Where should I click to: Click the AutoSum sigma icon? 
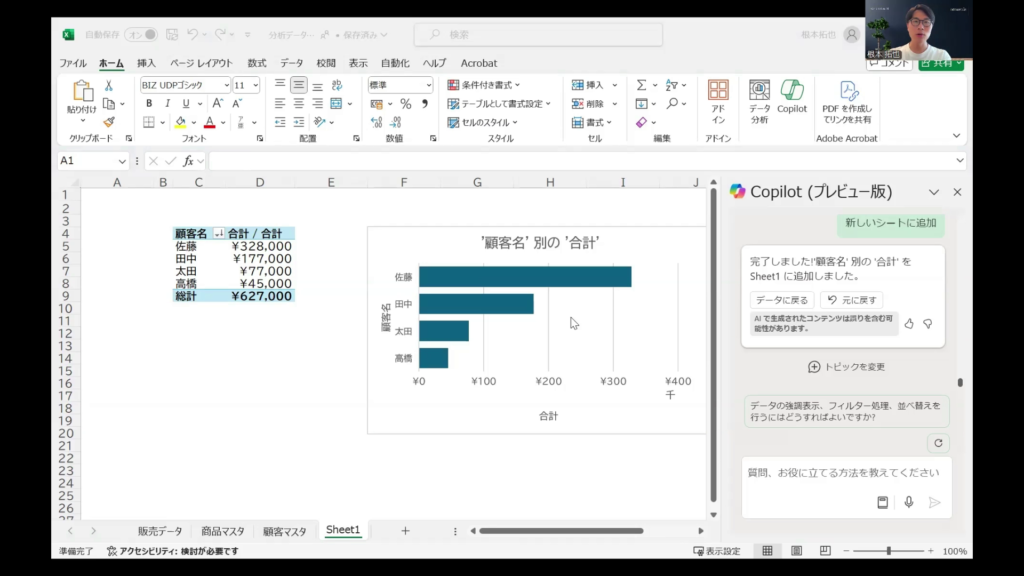pyautogui.click(x=641, y=85)
